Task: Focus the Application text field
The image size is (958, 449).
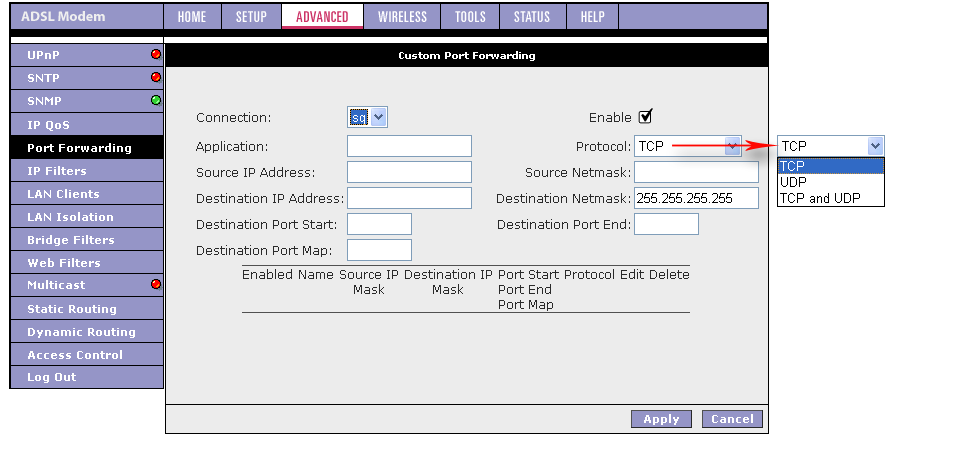Action: 409,146
